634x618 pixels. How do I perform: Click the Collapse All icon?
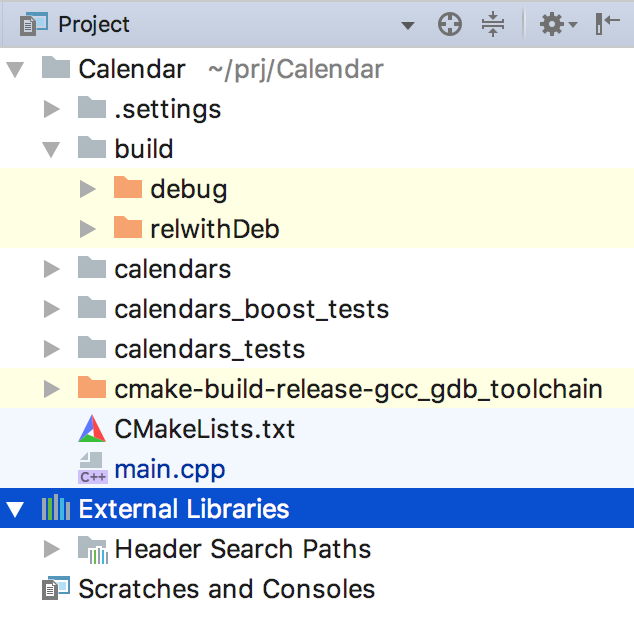click(492, 24)
